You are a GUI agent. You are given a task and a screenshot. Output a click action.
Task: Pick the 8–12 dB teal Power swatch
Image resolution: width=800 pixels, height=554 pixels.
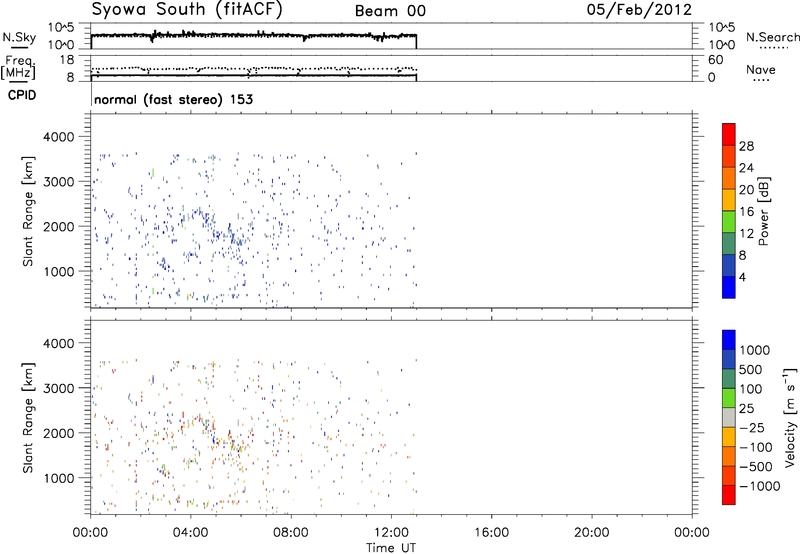click(x=729, y=244)
